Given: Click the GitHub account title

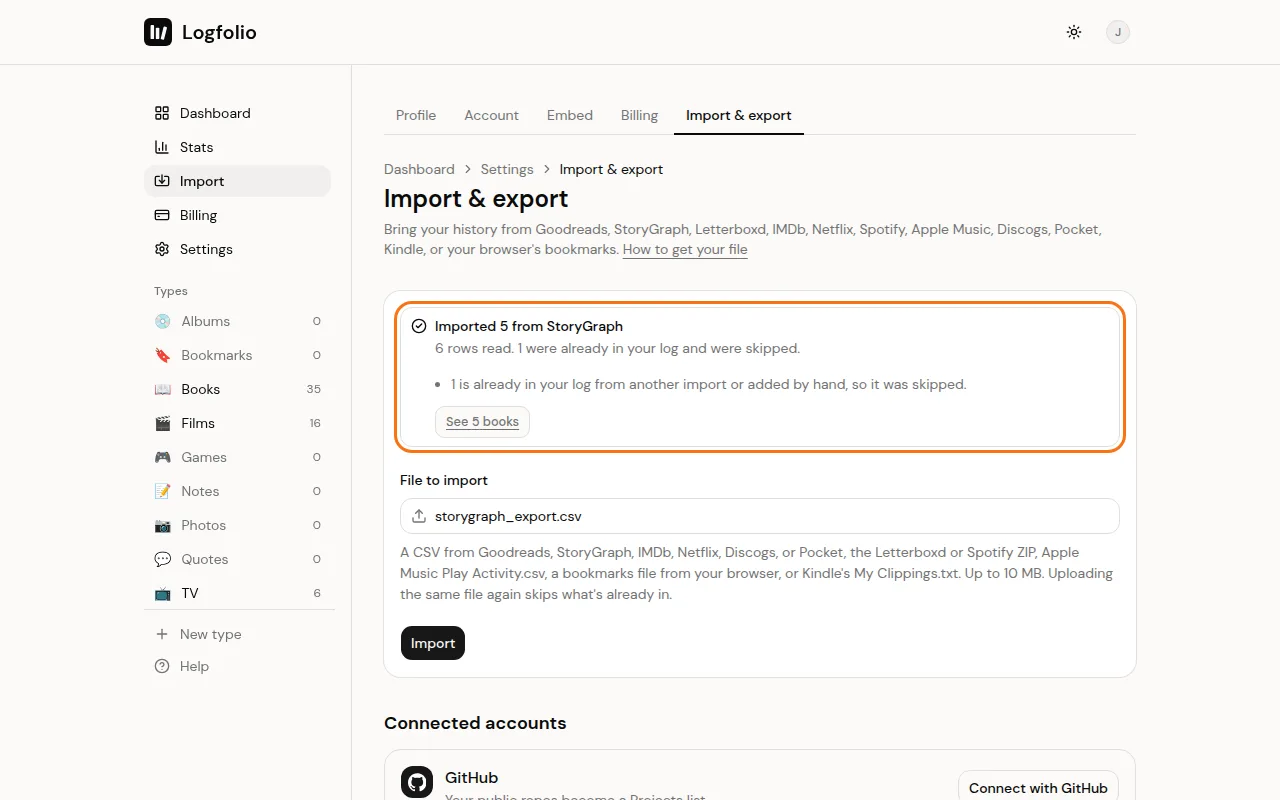Looking at the screenshot, I should [471, 777].
